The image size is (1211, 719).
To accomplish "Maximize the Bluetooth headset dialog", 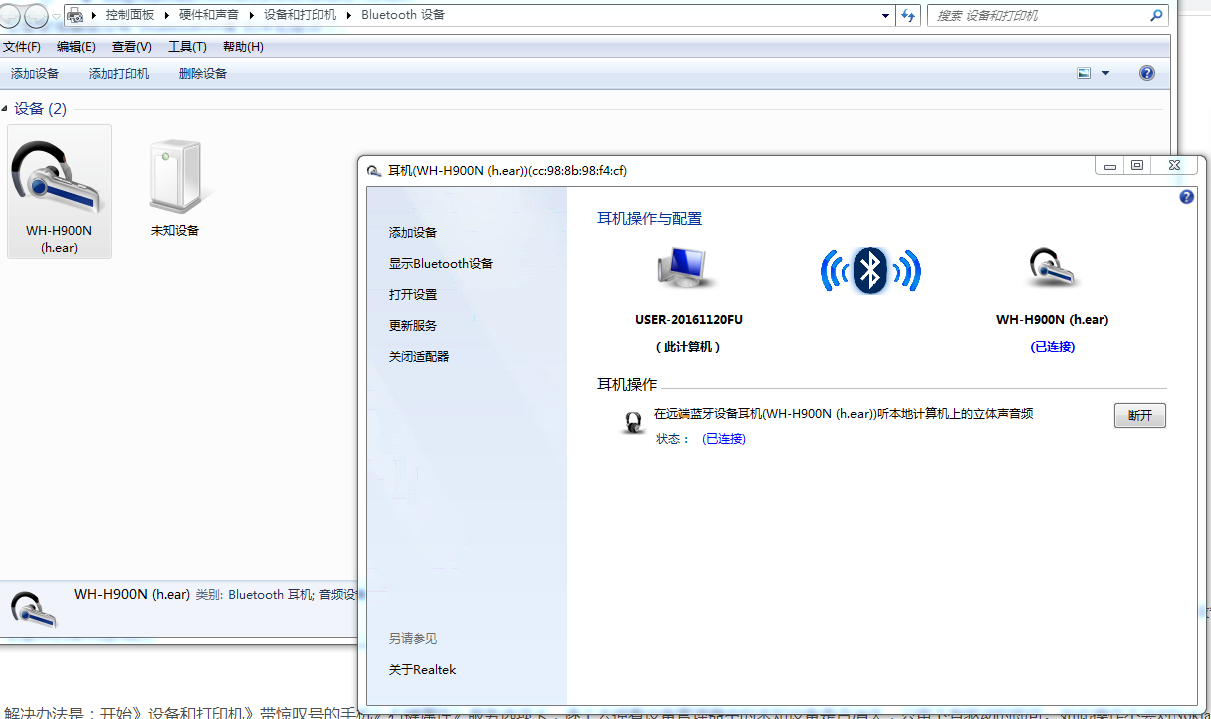I will coord(1137,165).
